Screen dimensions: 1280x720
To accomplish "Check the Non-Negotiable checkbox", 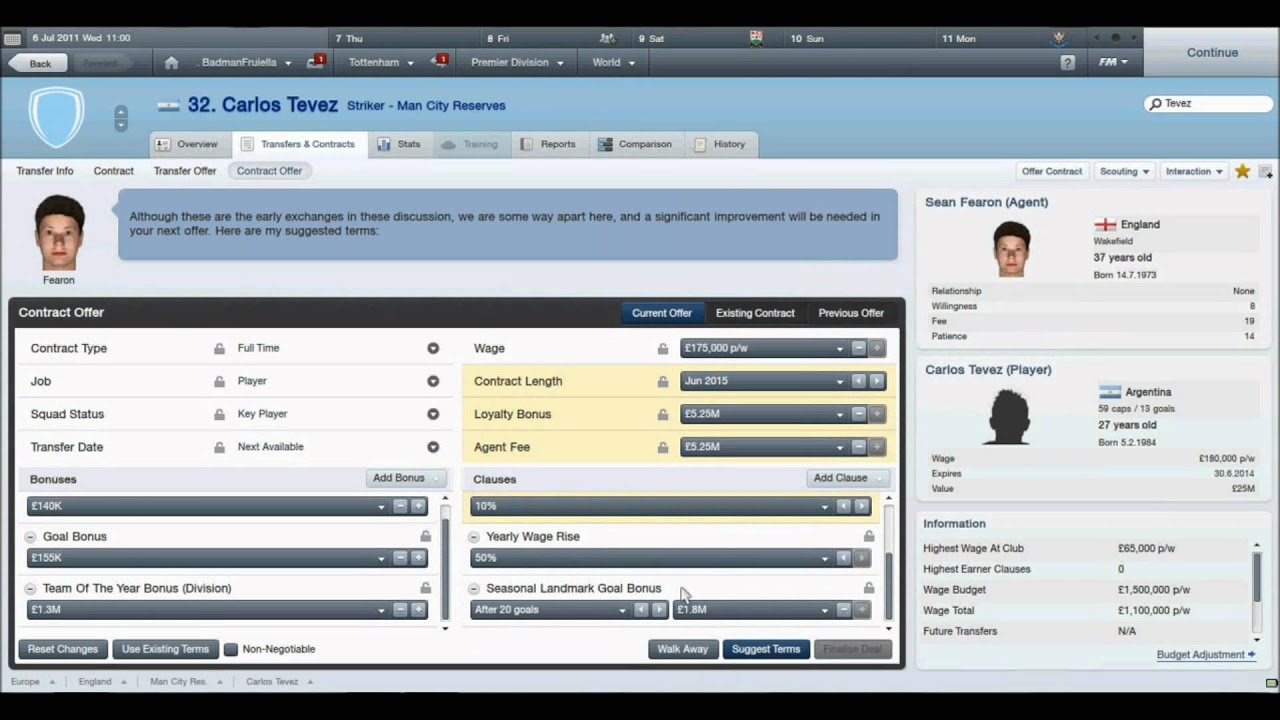I will pyautogui.click(x=231, y=649).
